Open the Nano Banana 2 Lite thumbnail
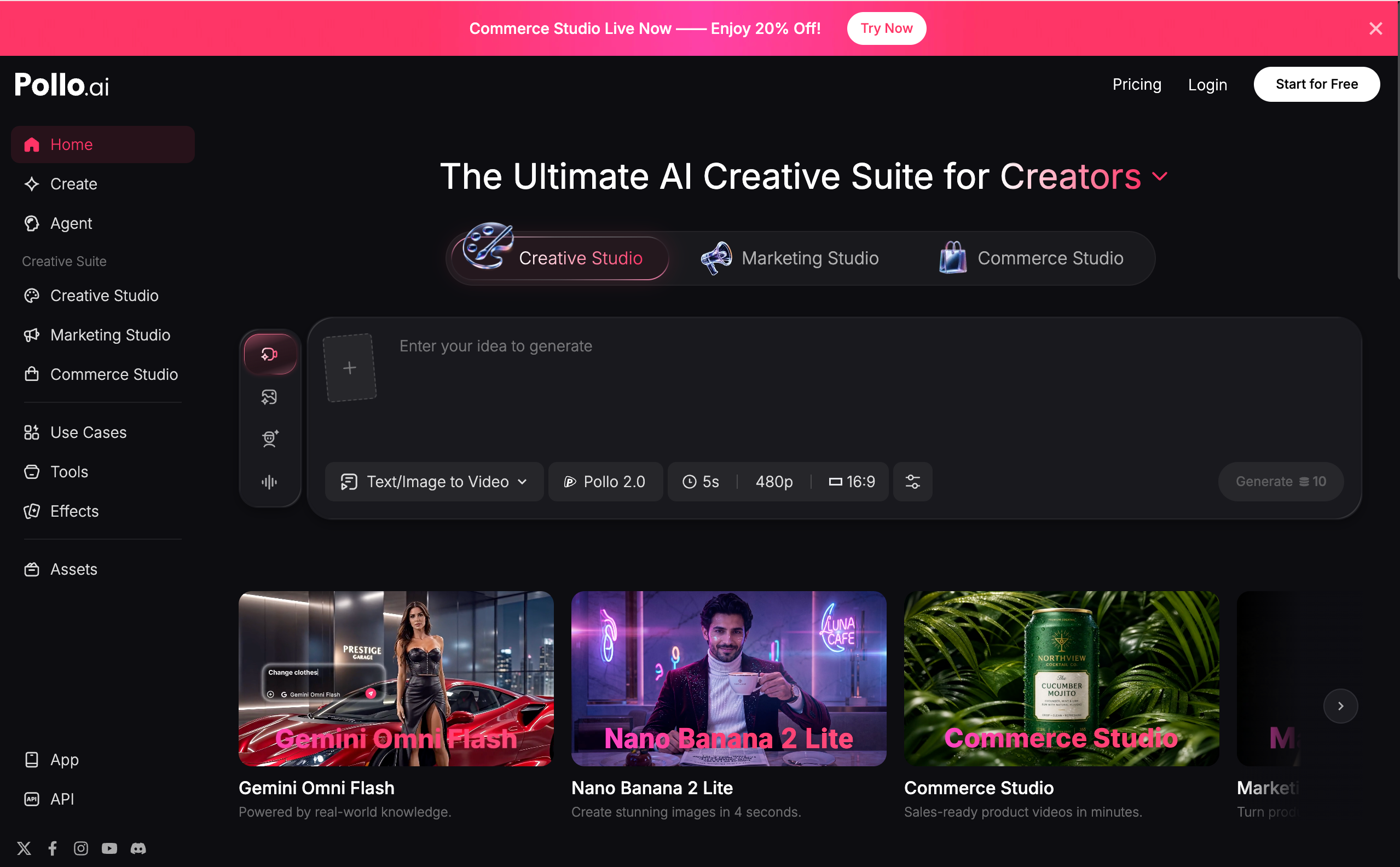Viewport: 1400px width, 867px height. pyautogui.click(x=728, y=678)
